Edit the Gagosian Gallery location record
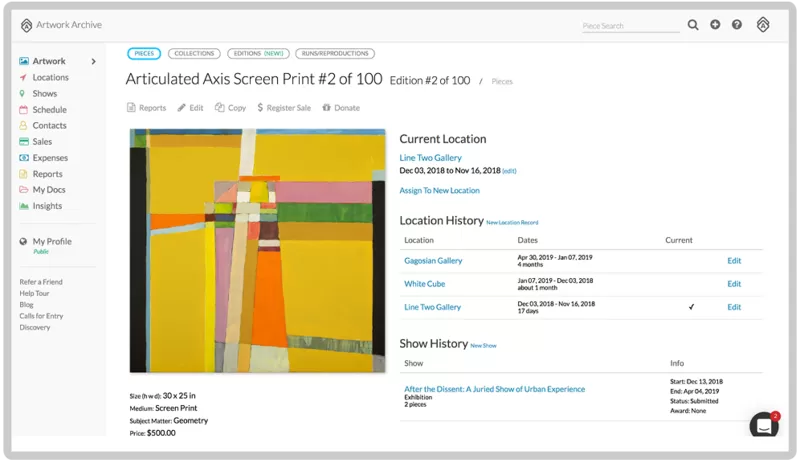The image size is (800, 463). pos(734,261)
